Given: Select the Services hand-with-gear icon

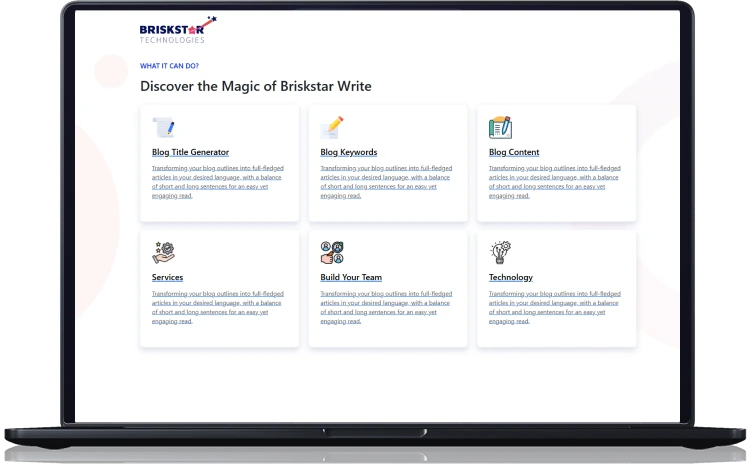Looking at the screenshot, I should [x=163, y=252].
